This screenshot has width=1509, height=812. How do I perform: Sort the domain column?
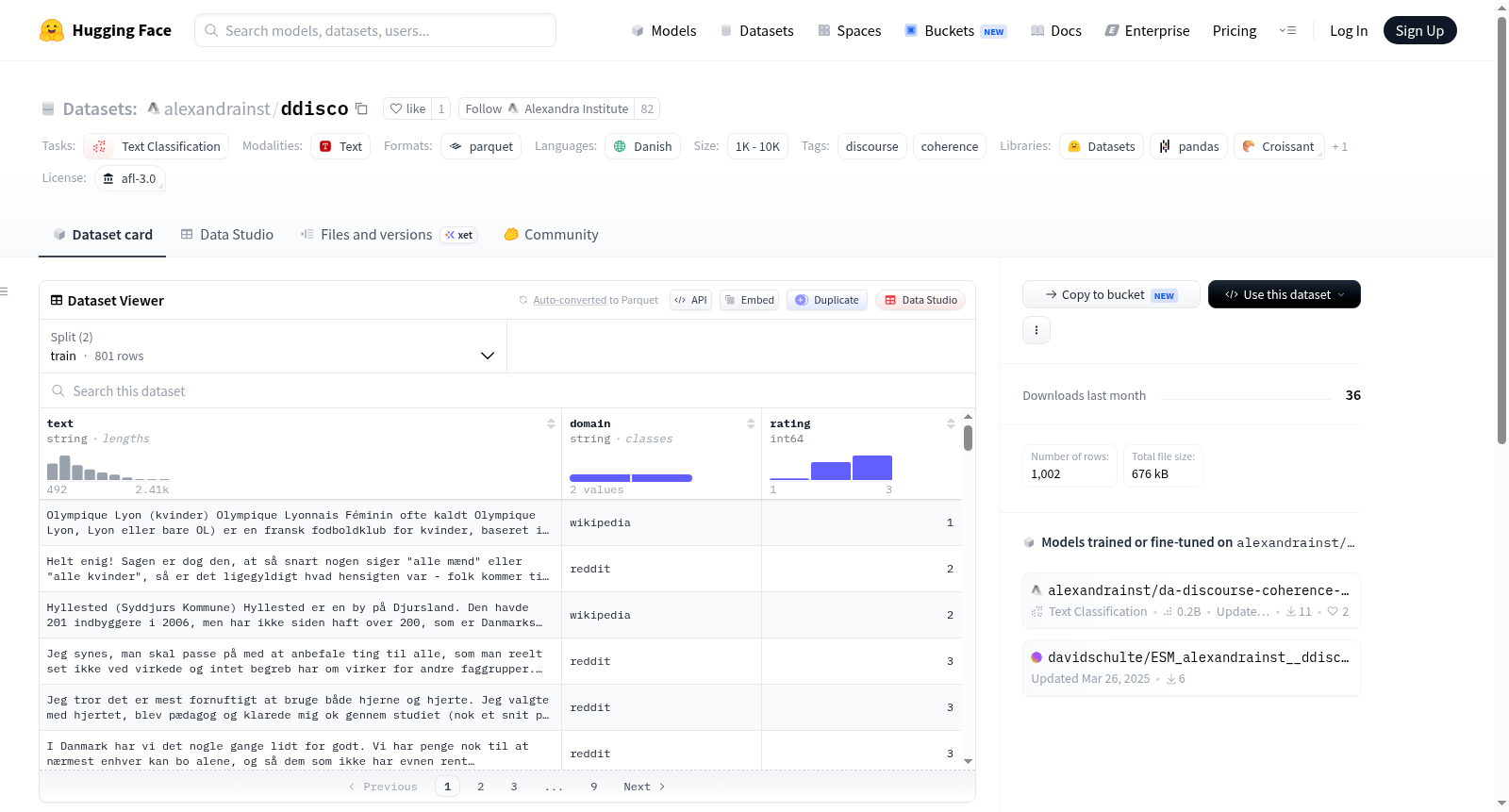coord(751,423)
